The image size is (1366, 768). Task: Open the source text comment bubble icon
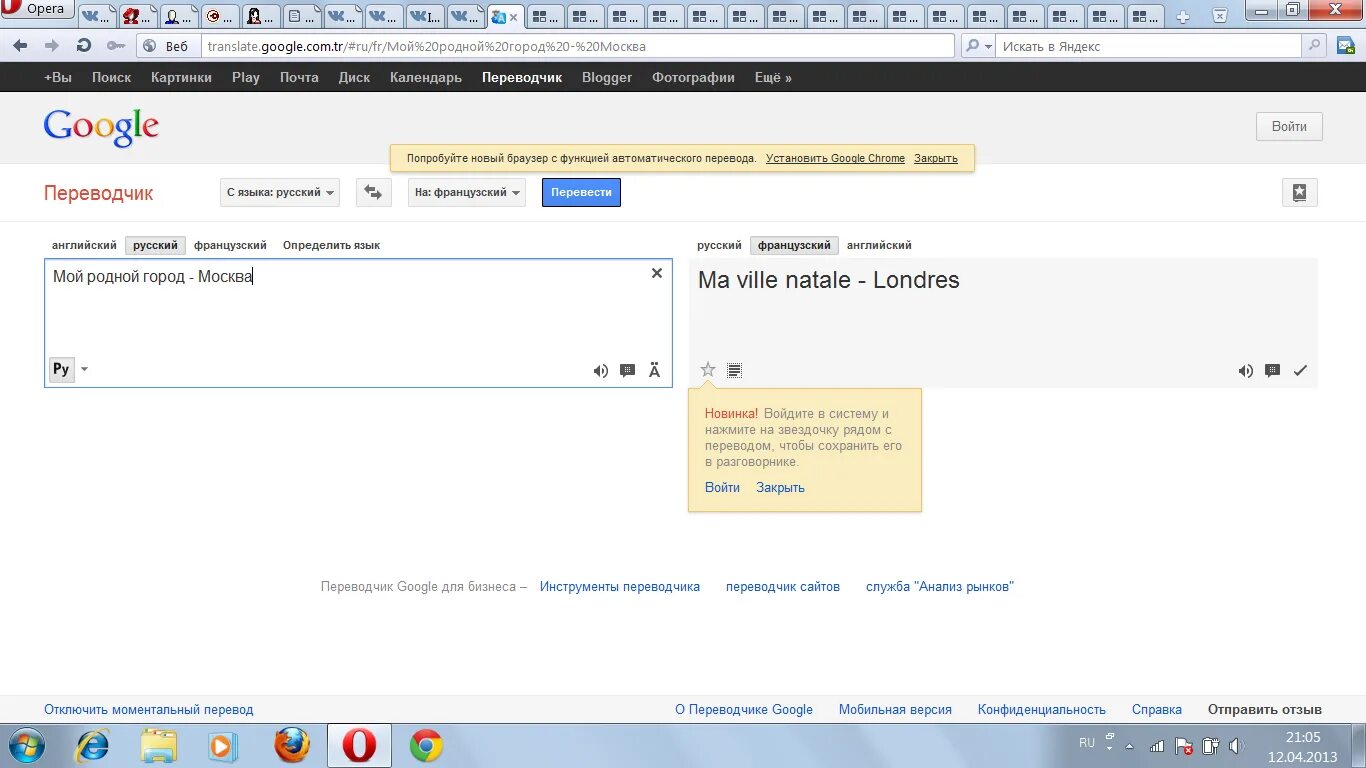628,371
